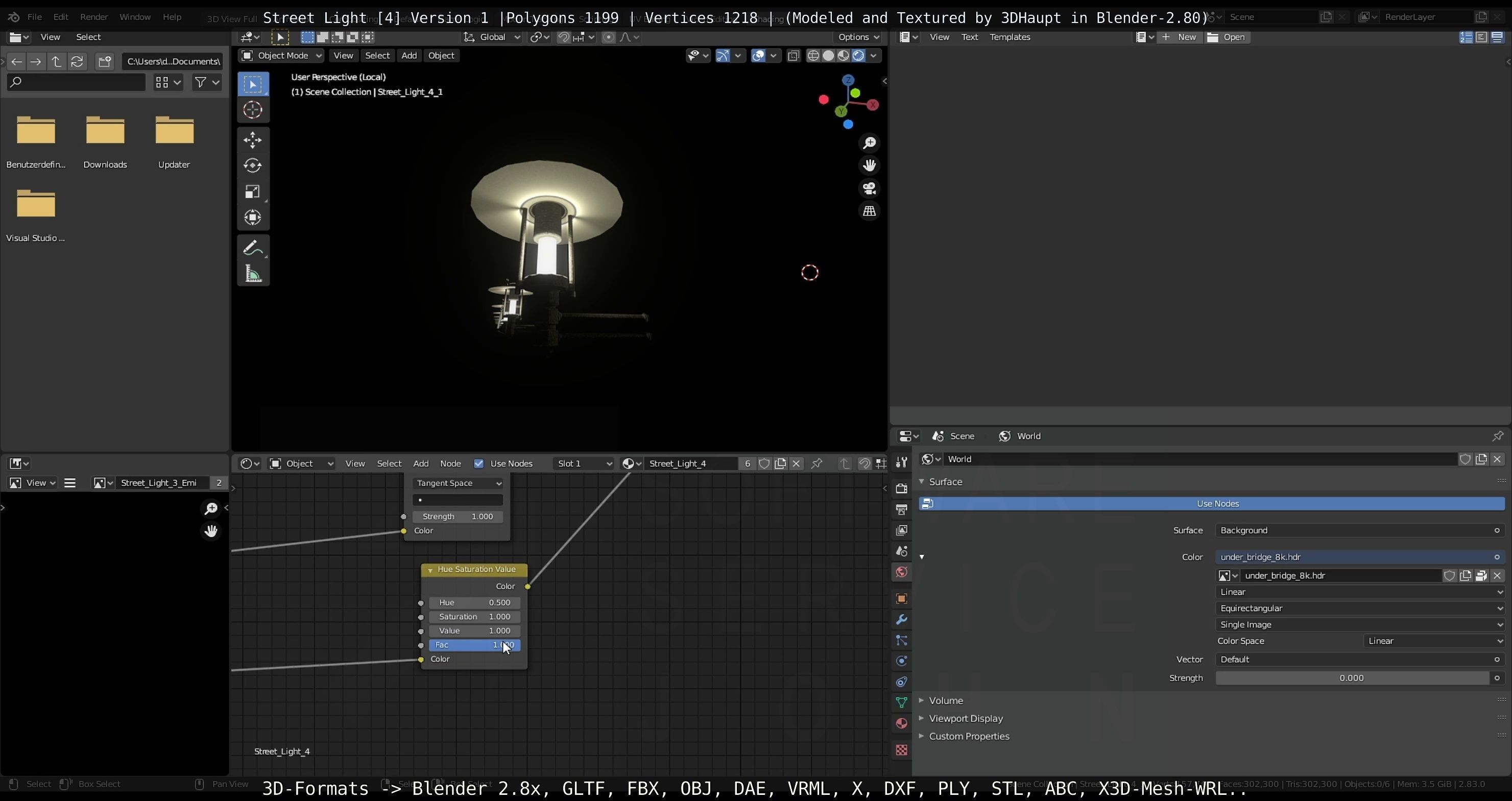Open the Templates menu in text editor
Image resolution: width=1512 pixels, height=801 pixels.
(x=1010, y=37)
